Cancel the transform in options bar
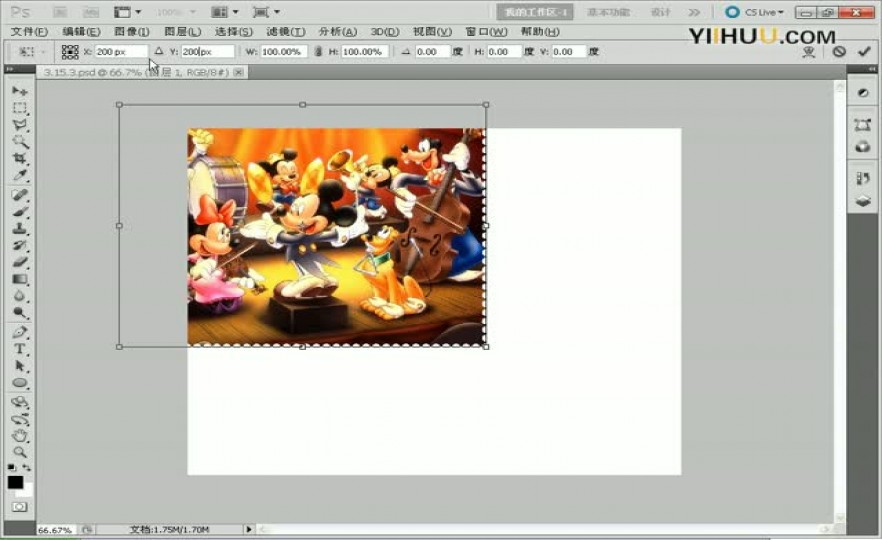The height and width of the screenshot is (540, 882). click(839, 52)
